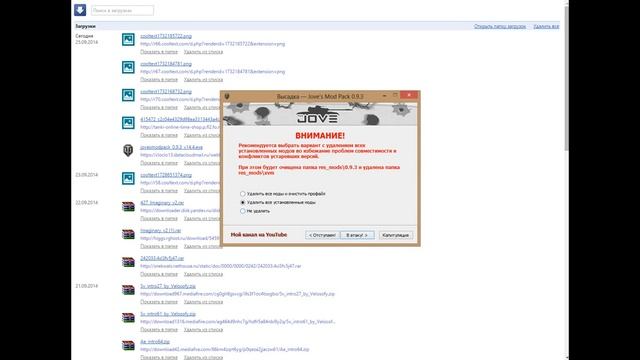Click 'Удалить все' link at top right
640x360 pixels.
point(546,26)
